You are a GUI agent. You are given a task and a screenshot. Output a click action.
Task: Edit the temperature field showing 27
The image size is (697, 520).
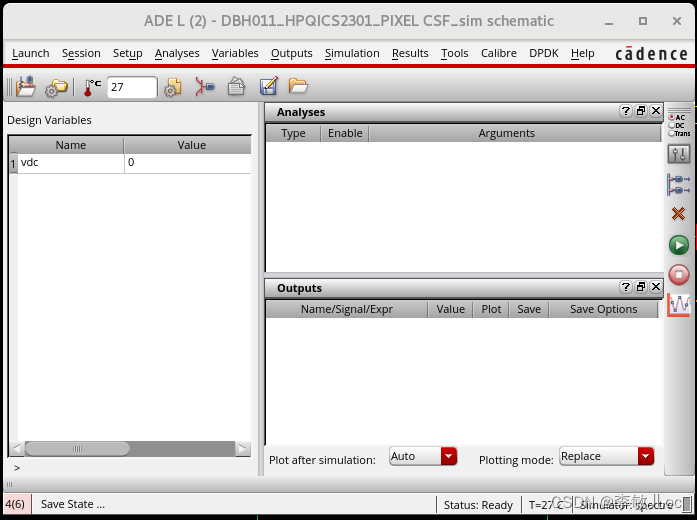point(132,87)
